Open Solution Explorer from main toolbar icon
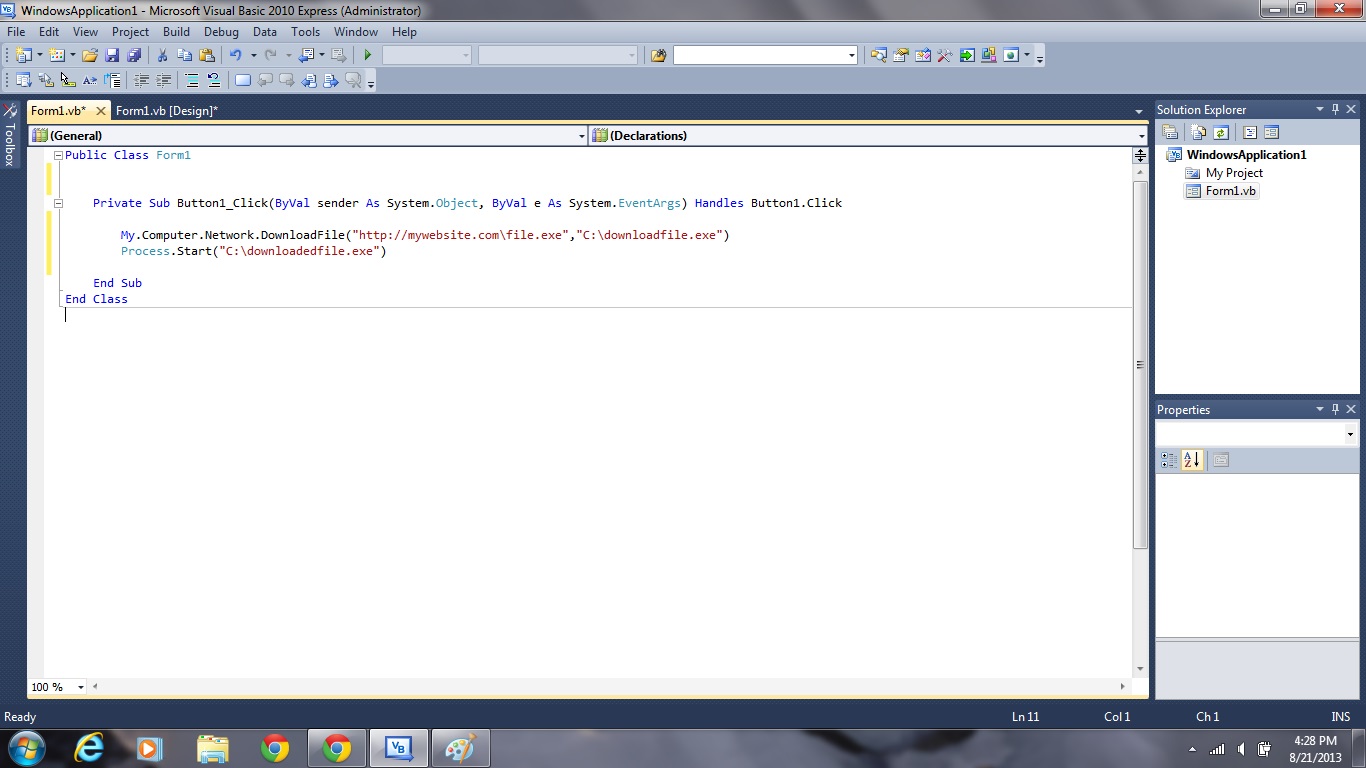The width and height of the screenshot is (1366, 768). pyautogui.click(x=878, y=56)
